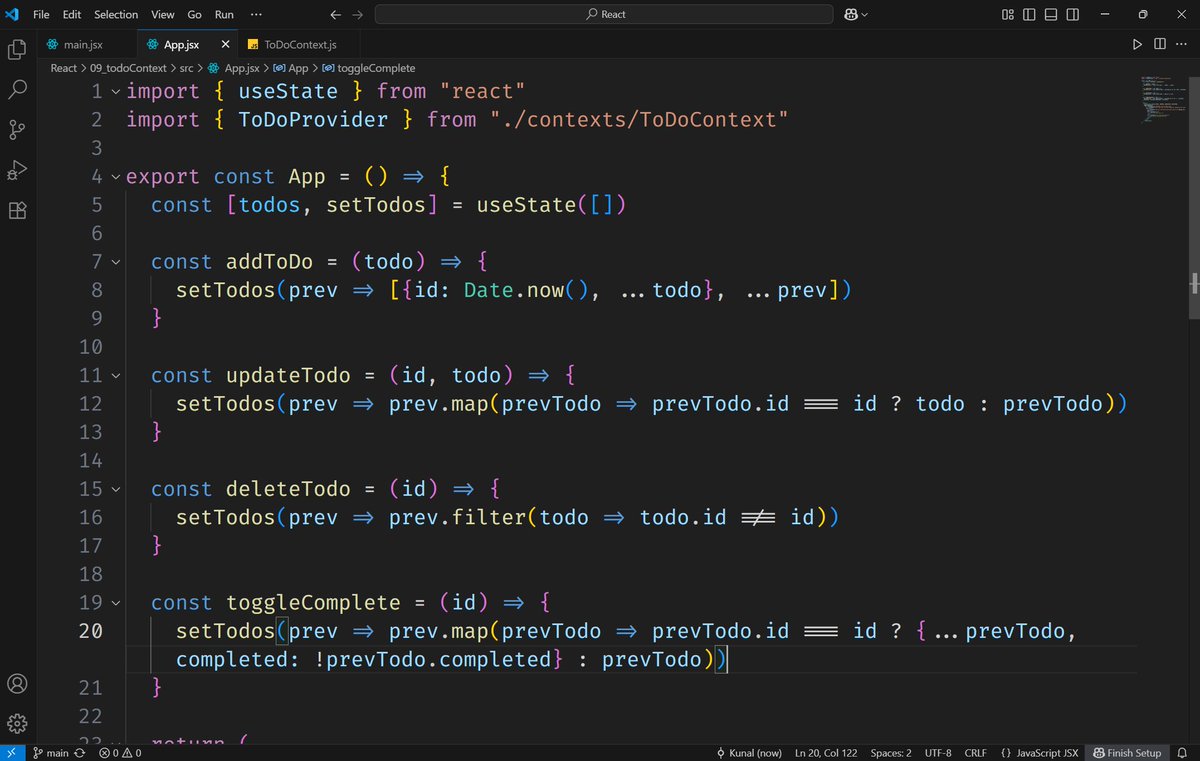Open the Copilot dropdown arrow
Image resolution: width=1200 pixels, height=761 pixels.
pos(865,15)
